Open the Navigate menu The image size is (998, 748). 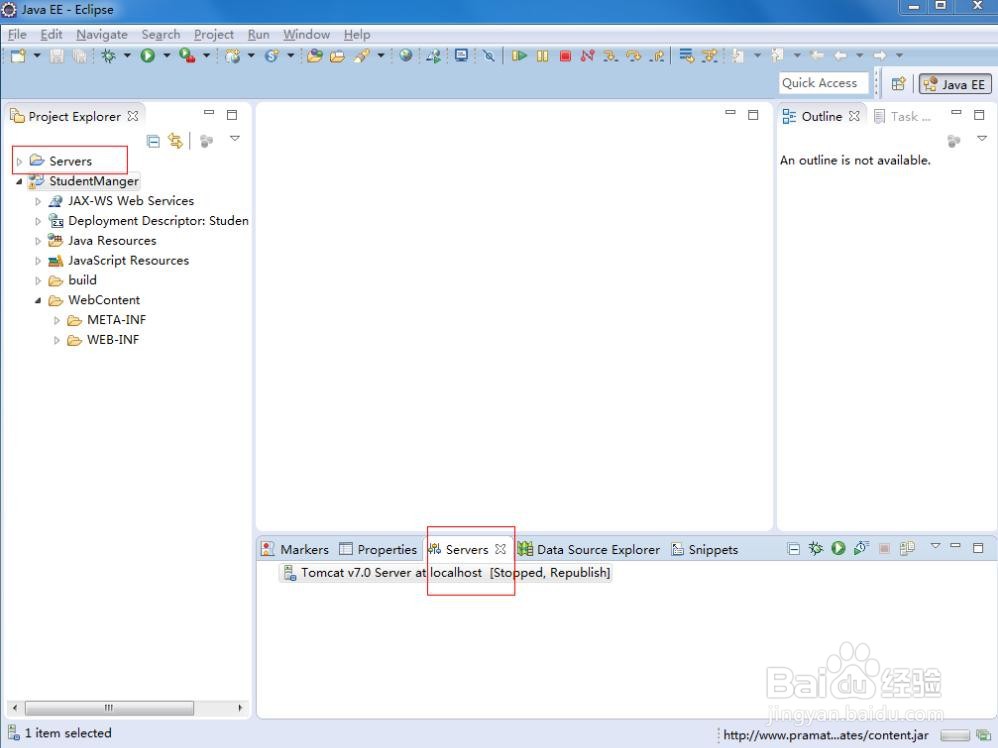(102, 34)
